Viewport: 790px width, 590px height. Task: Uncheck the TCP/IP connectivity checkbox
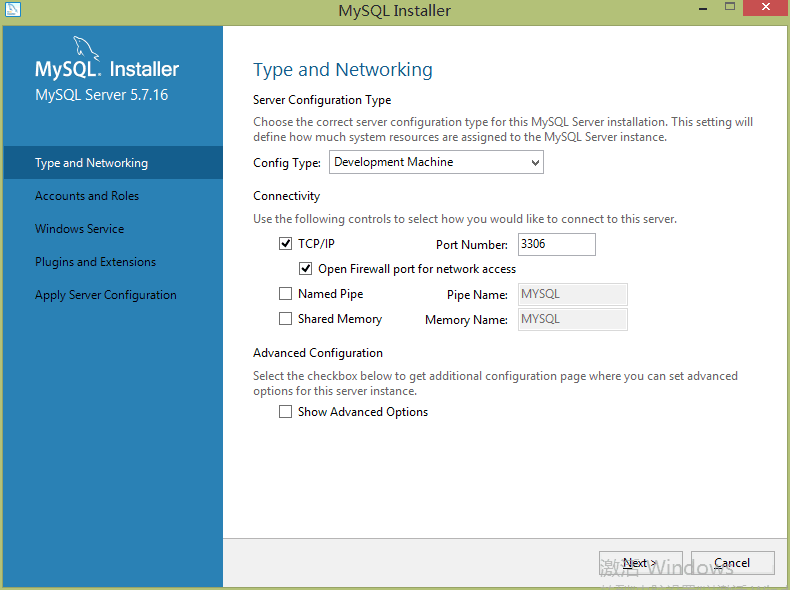click(286, 244)
